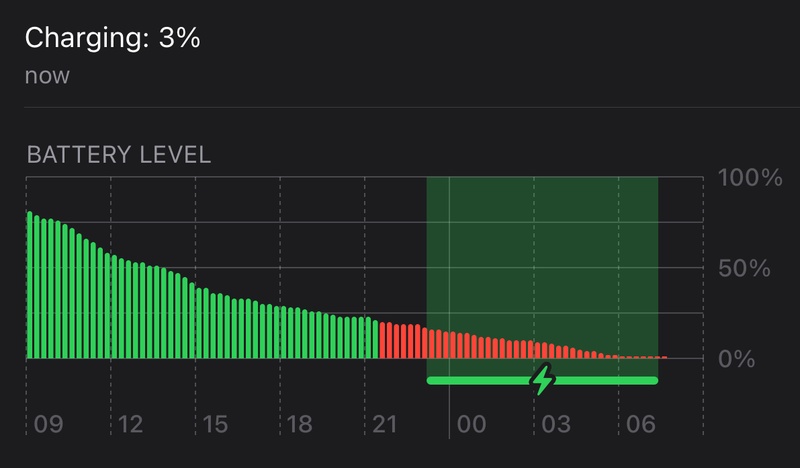The width and height of the screenshot is (800, 468).
Task: Tap the 09 hour label
Action: pyautogui.click(x=48, y=424)
